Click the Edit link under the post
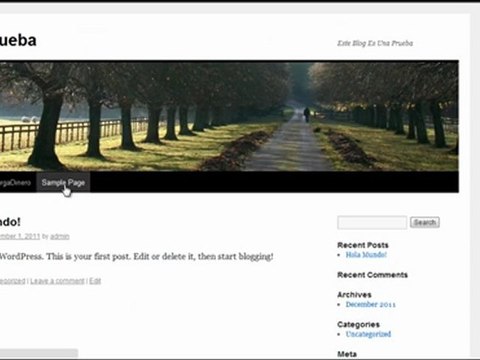This screenshot has height=360, width=480. (x=95, y=281)
